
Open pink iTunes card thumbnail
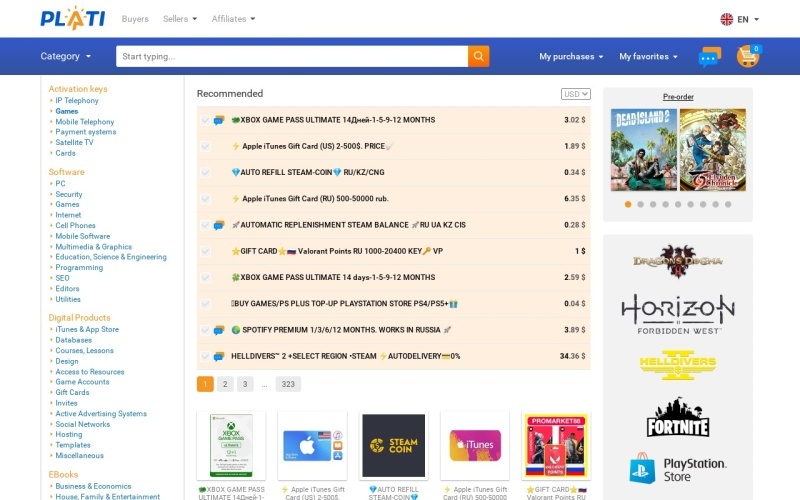[x=475, y=445]
